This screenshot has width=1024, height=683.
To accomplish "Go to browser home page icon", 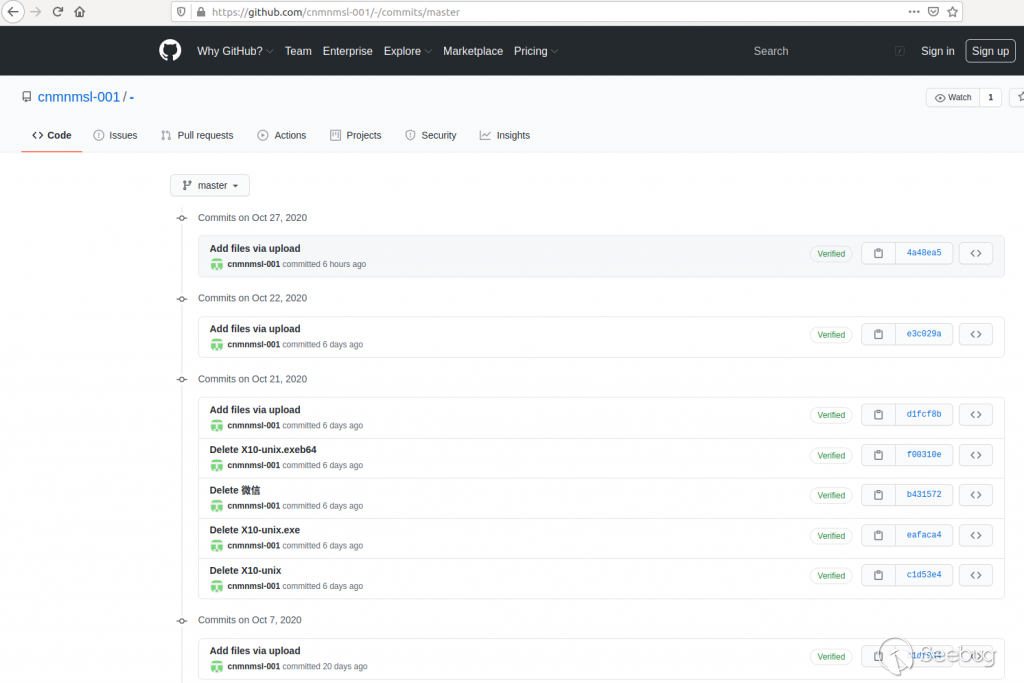I will tap(80, 12).
